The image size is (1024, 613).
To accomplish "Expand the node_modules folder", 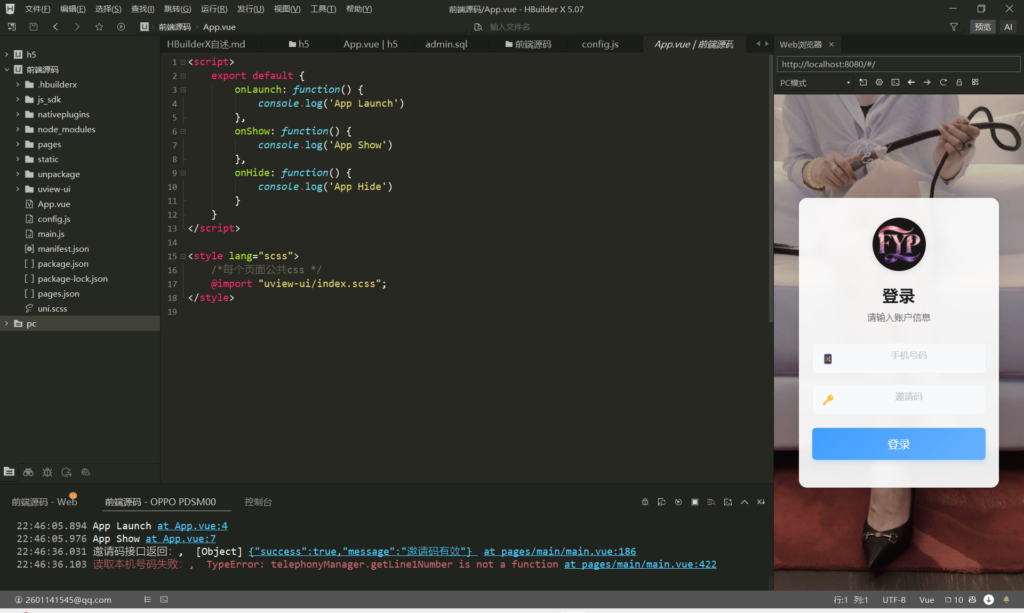I will 18,129.
